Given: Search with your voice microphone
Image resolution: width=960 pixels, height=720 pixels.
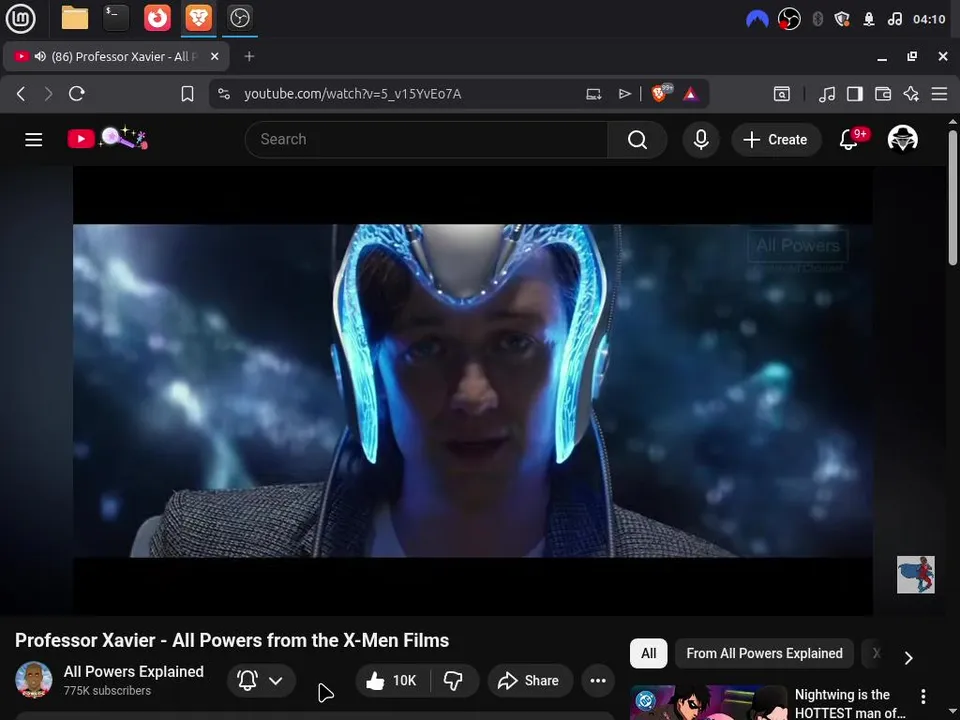Looking at the screenshot, I should [x=701, y=140].
